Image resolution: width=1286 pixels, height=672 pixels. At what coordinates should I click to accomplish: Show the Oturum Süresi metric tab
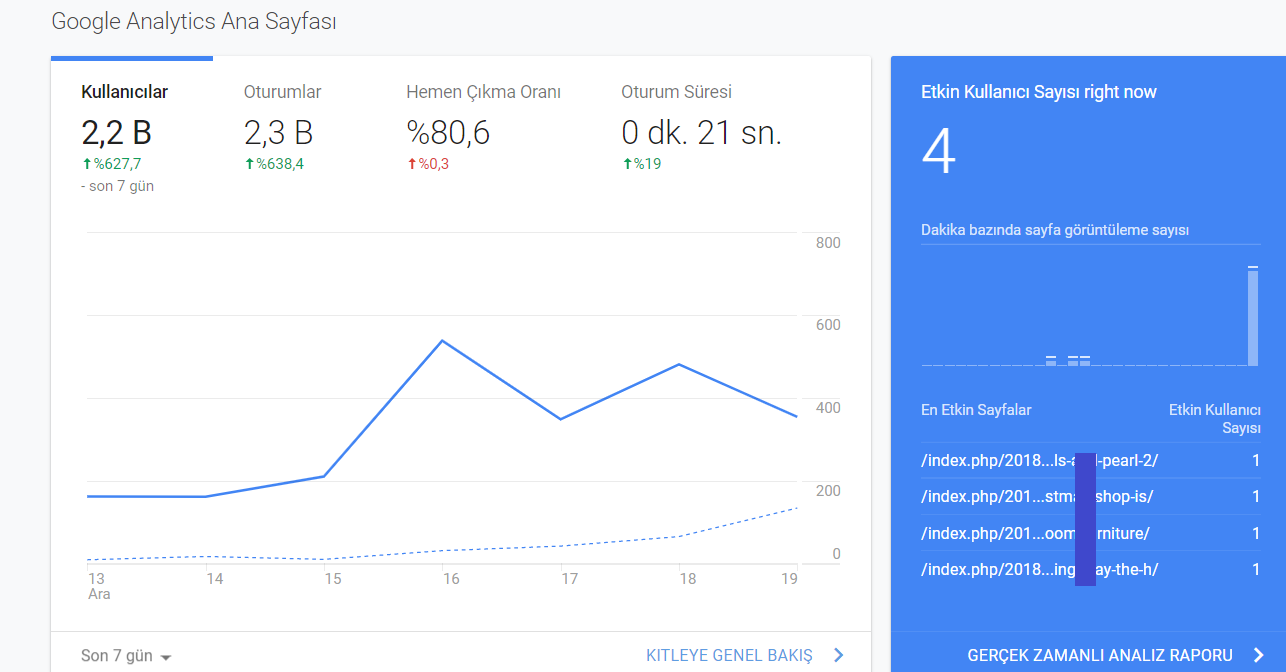coord(677,92)
